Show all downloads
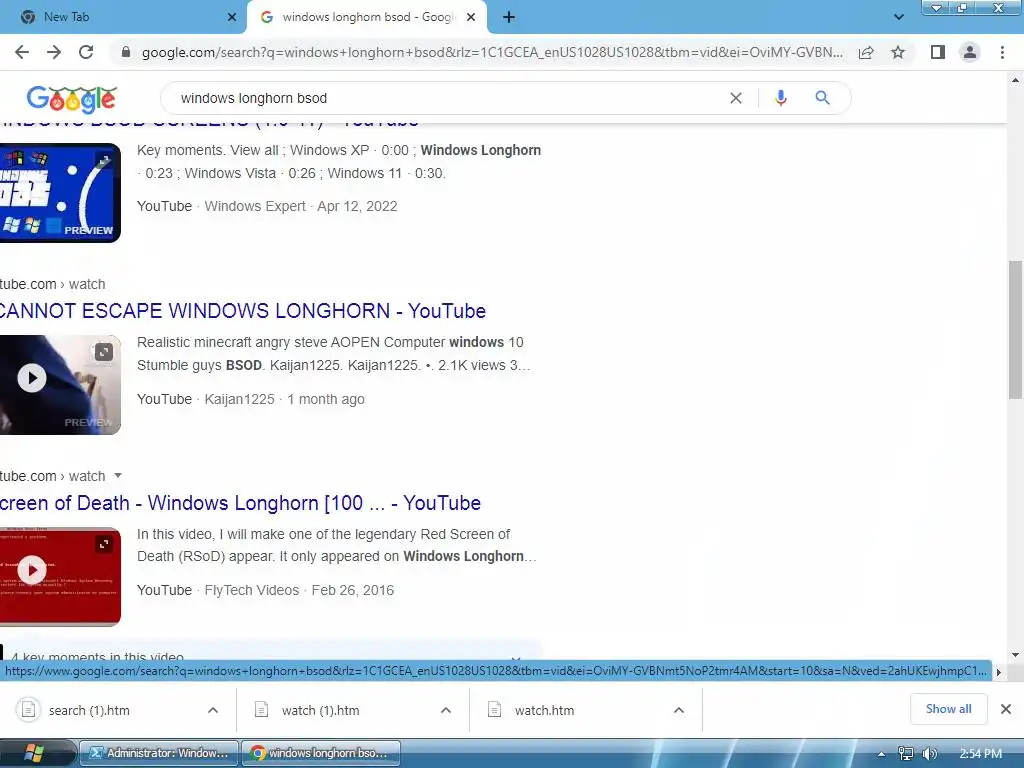1024x768 pixels. (948, 709)
